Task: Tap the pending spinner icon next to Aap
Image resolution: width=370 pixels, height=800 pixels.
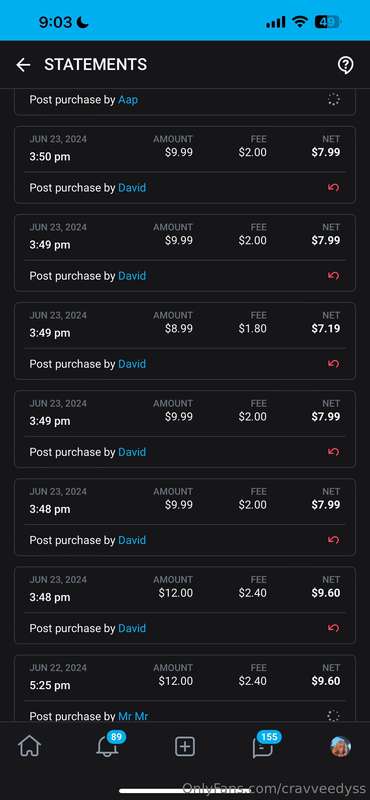Action: pos(333,99)
